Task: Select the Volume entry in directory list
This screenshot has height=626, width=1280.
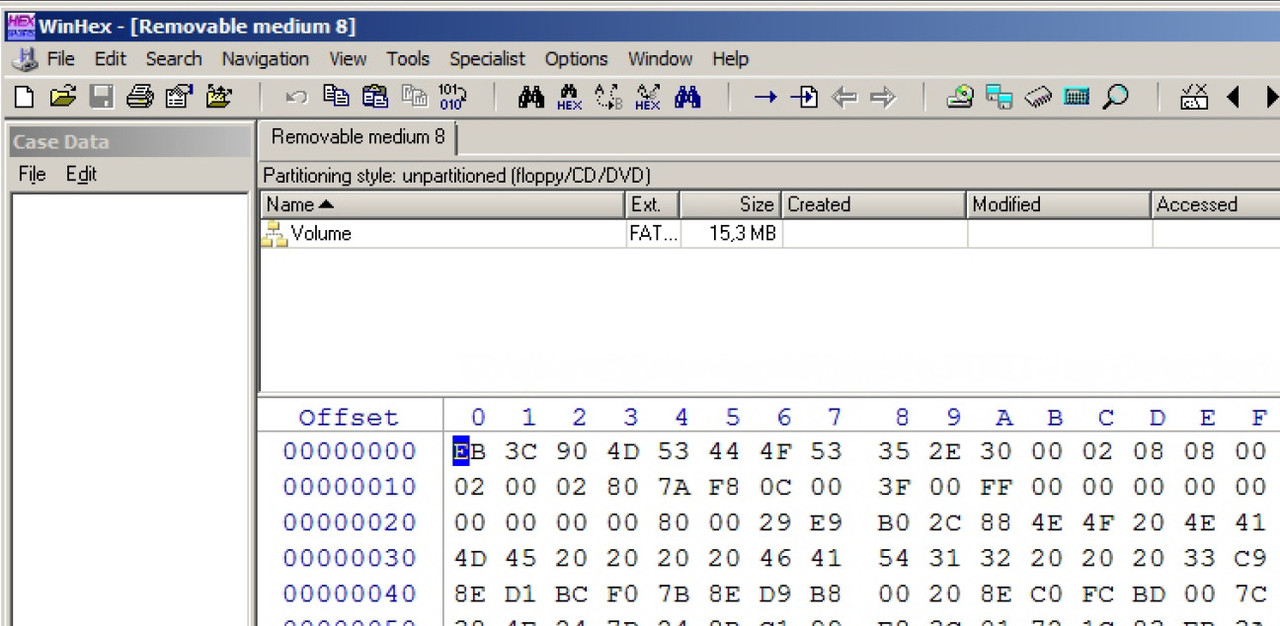Action: click(x=320, y=234)
